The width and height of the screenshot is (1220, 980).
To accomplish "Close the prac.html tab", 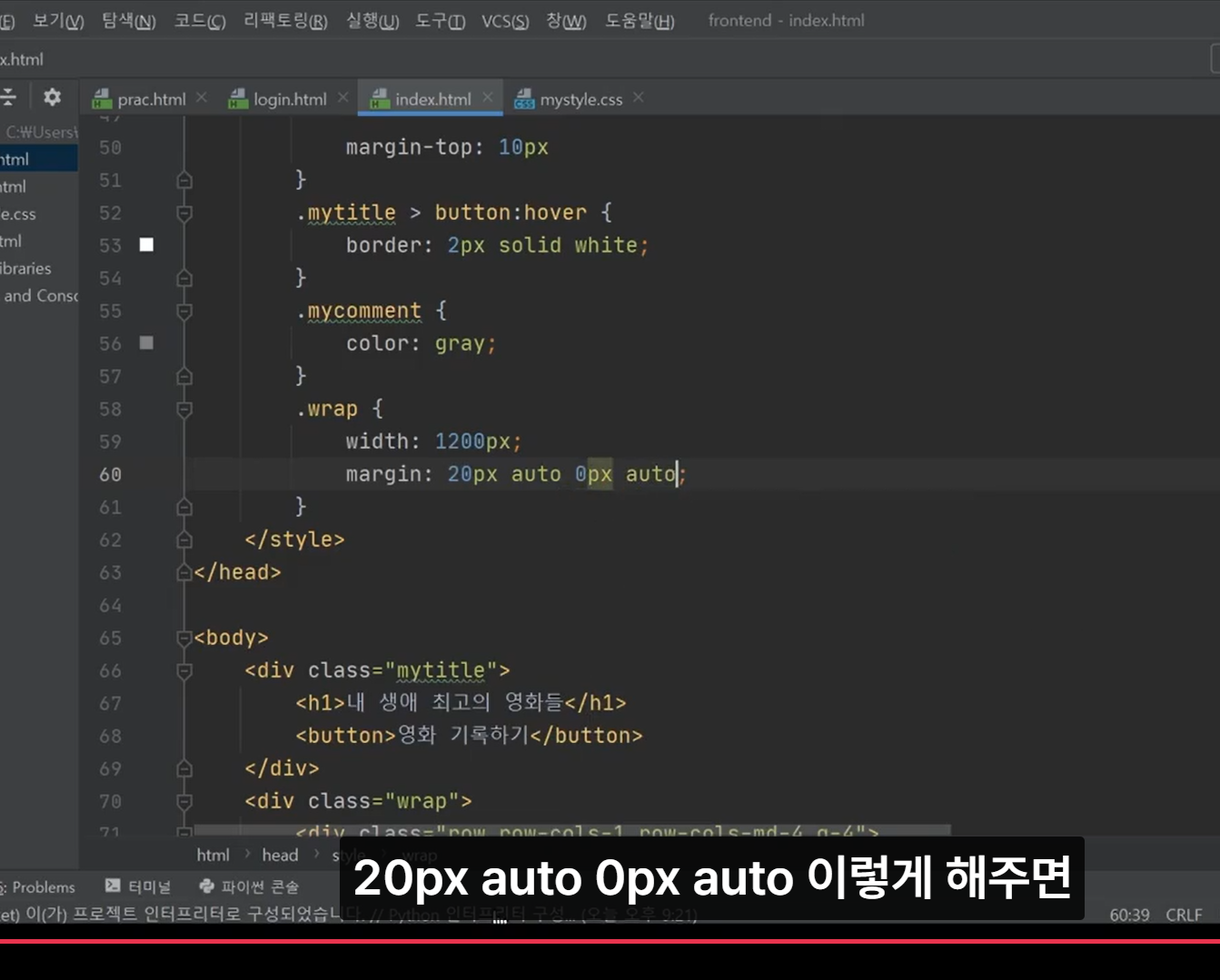I will (x=202, y=97).
